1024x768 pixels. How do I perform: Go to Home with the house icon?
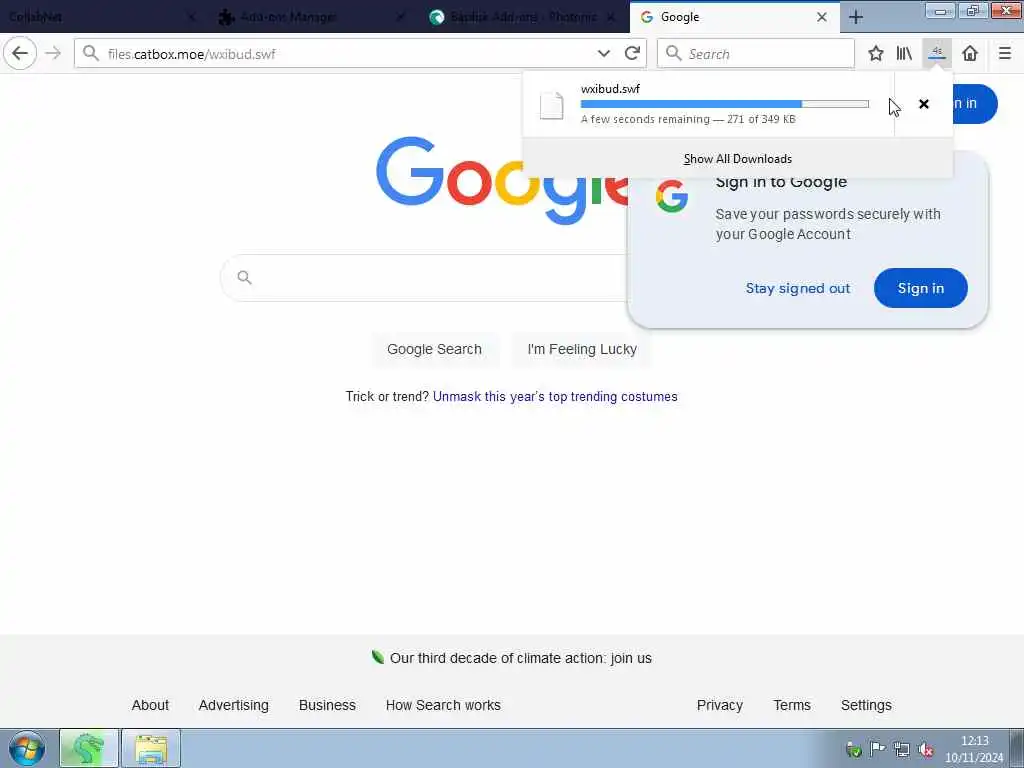970,54
